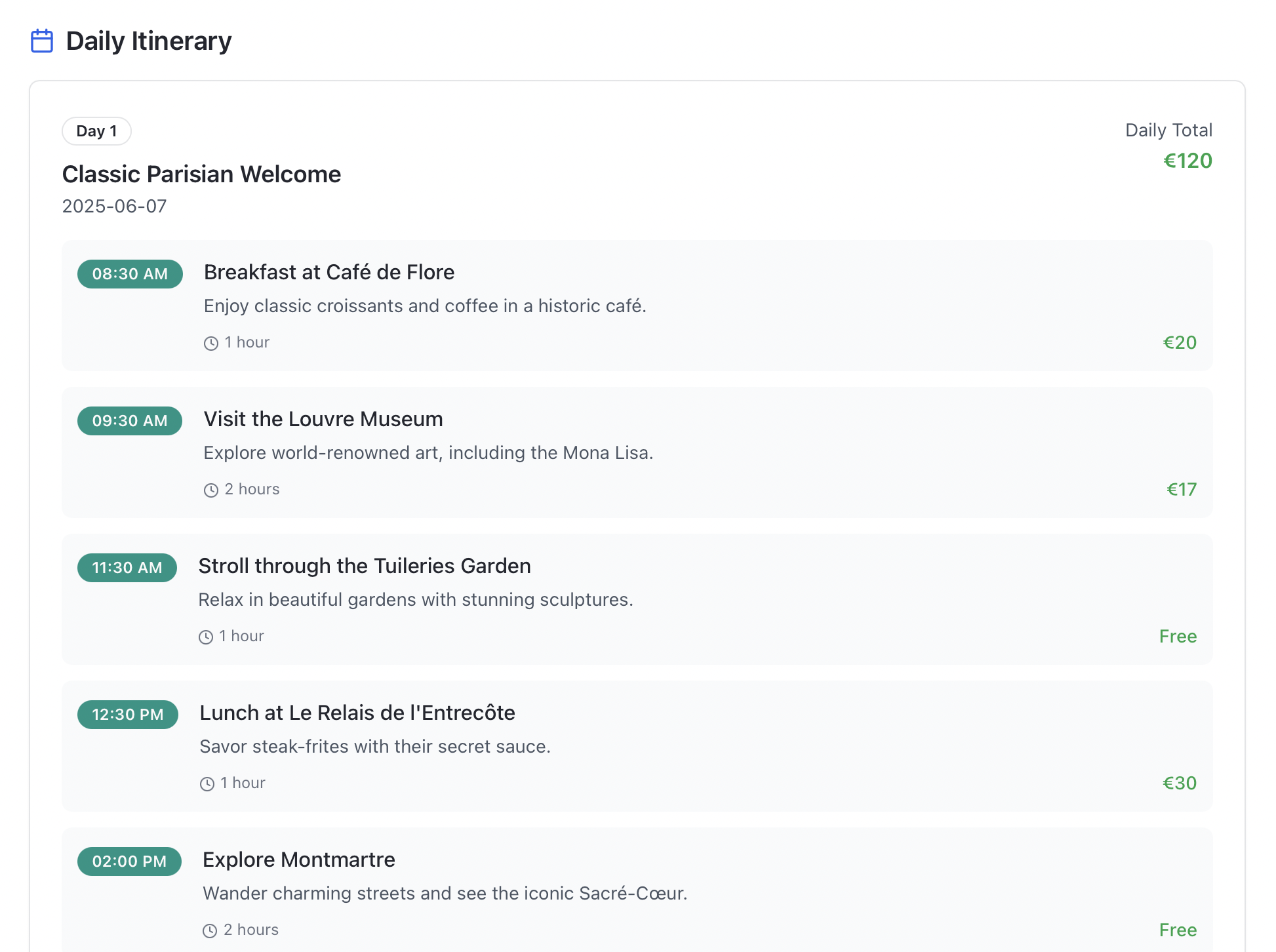This screenshot has width=1276, height=952.
Task: Click the 09:30 AM time pill
Action: coord(130,421)
